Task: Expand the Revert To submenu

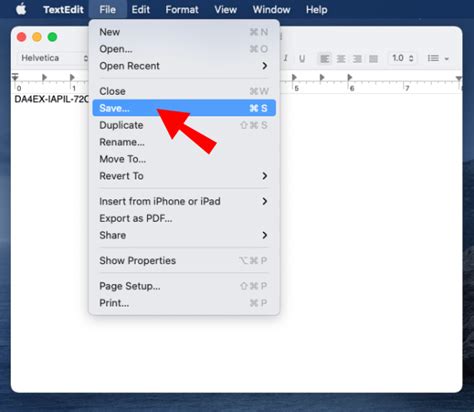Action: tap(184, 176)
